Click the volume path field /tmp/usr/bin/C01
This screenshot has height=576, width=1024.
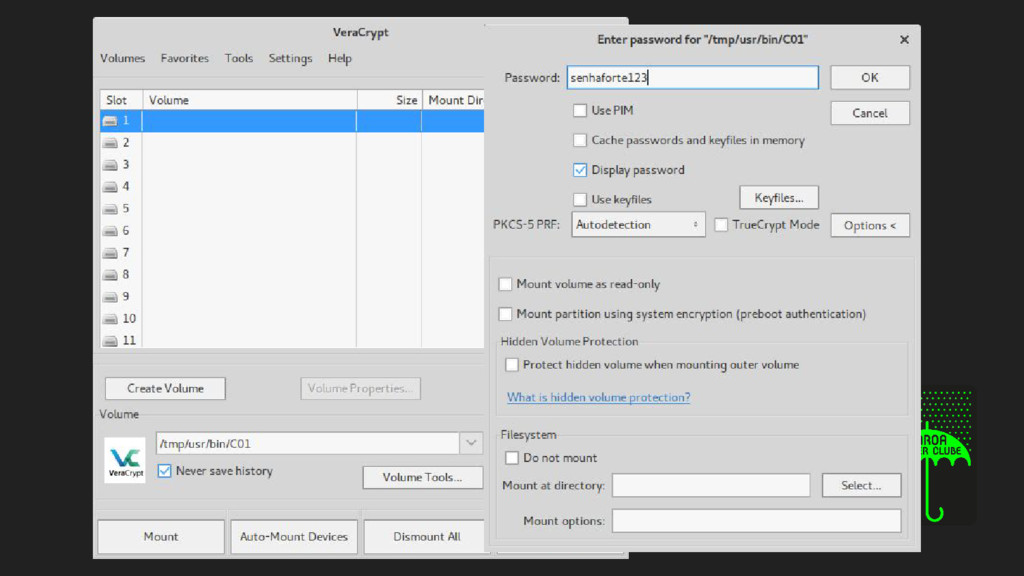pyautogui.click(x=308, y=443)
